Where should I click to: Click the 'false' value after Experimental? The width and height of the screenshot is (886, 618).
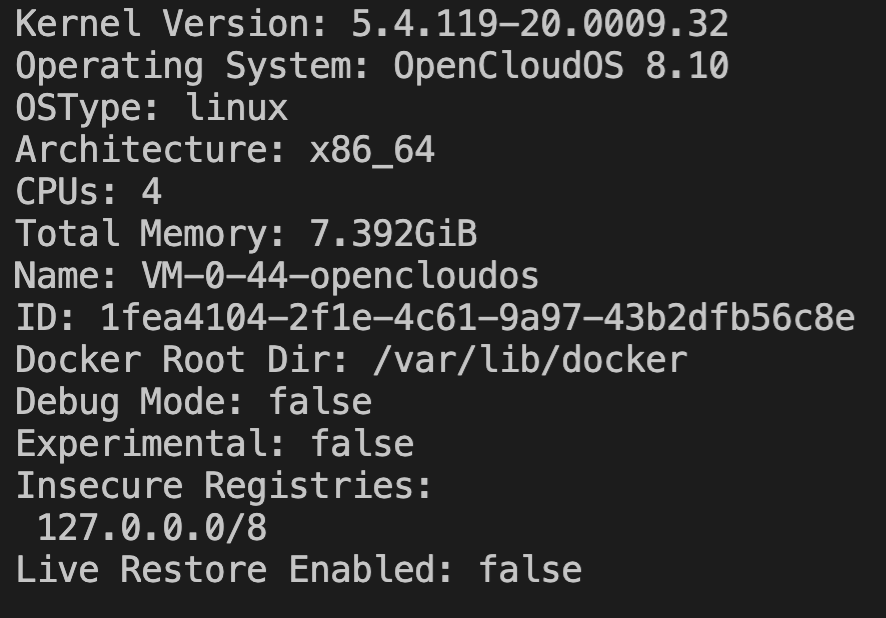(362, 444)
